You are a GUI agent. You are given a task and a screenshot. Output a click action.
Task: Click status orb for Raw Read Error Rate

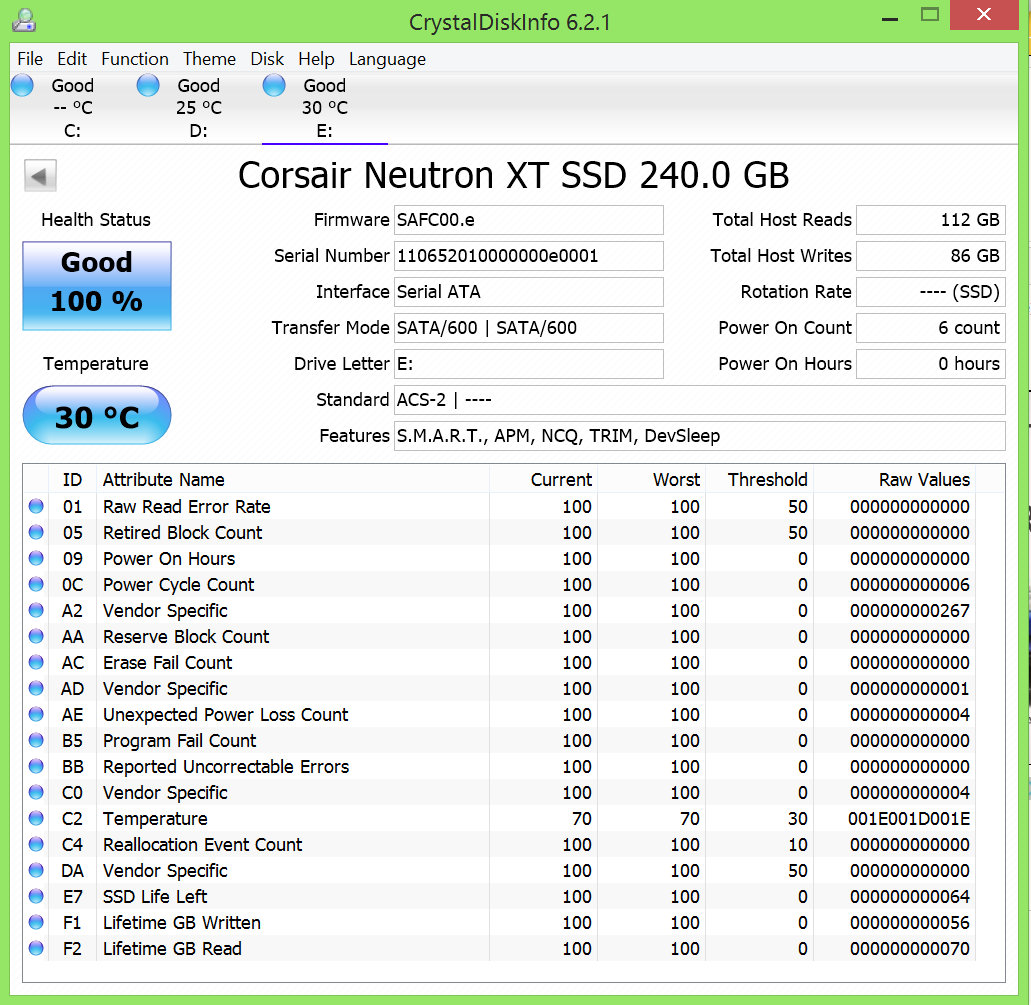[37, 507]
